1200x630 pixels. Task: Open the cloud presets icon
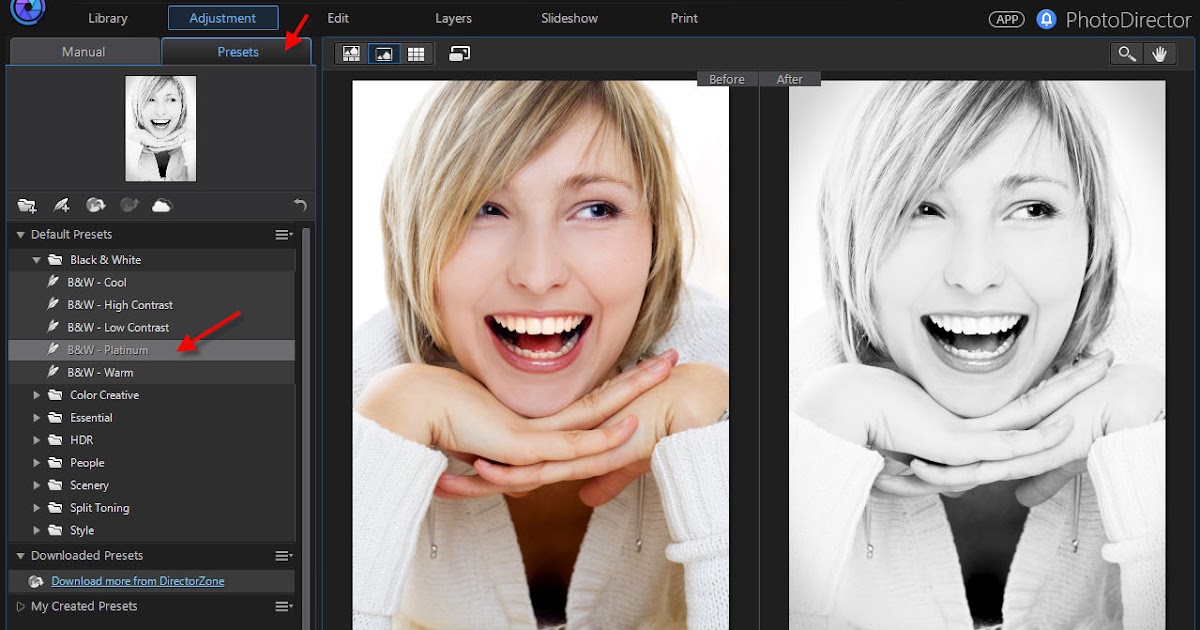coord(162,205)
